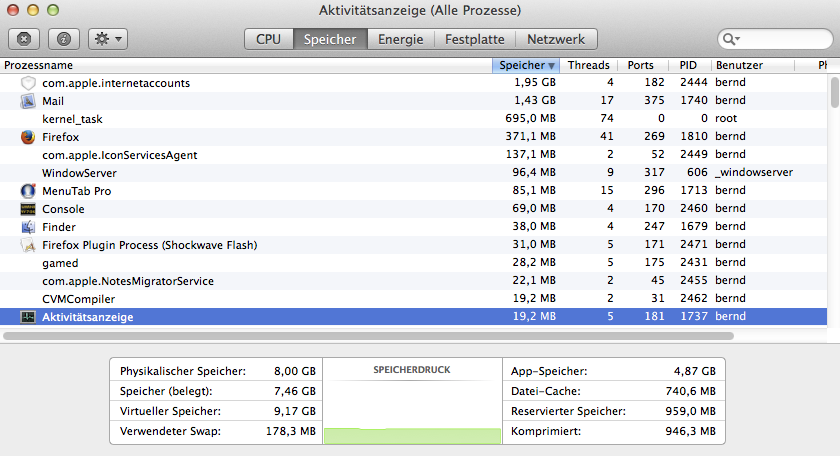Select the WindowServer process row
The image size is (840, 456).
click(413, 173)
